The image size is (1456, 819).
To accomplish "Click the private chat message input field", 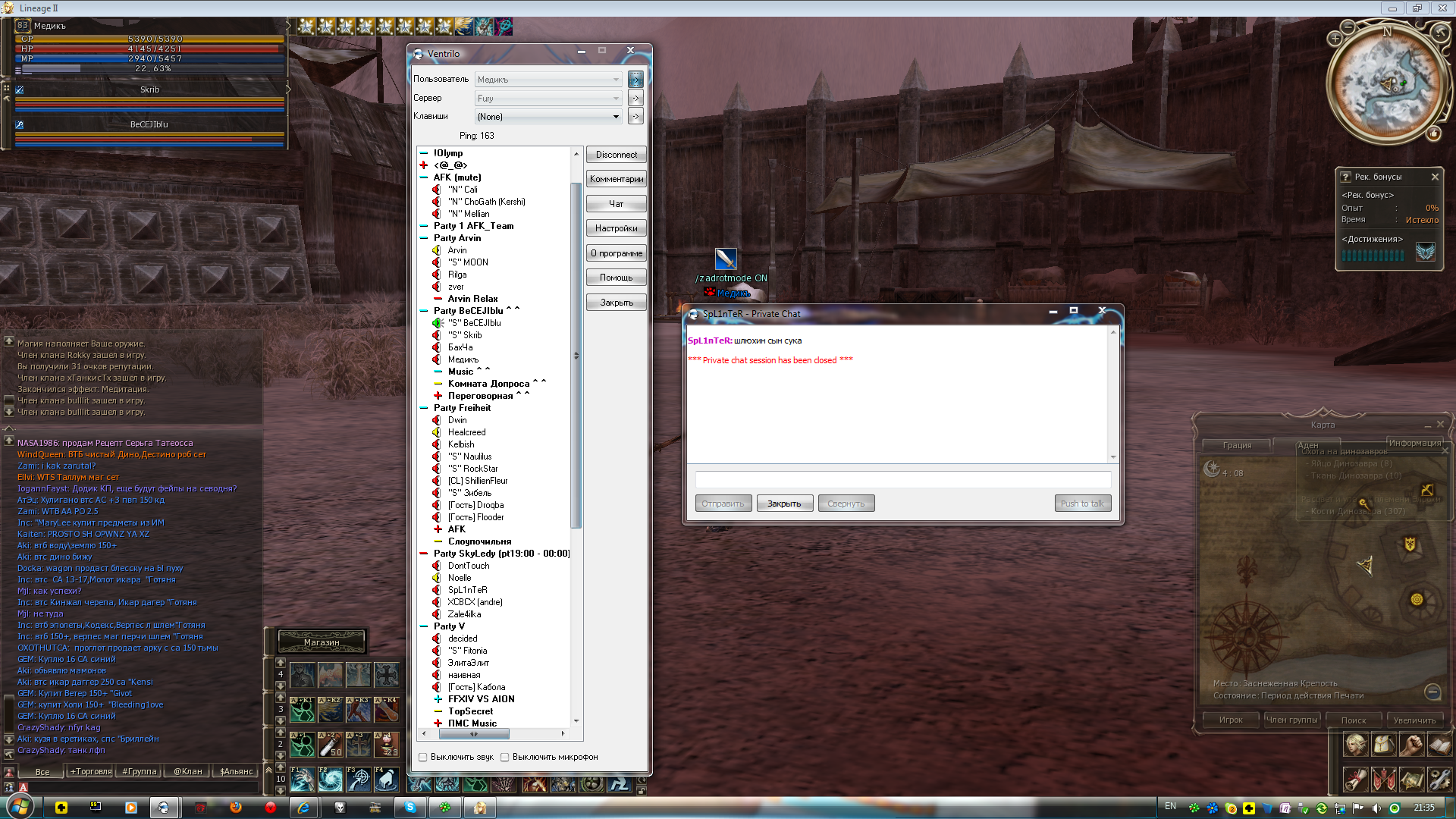I will (902, 479).
